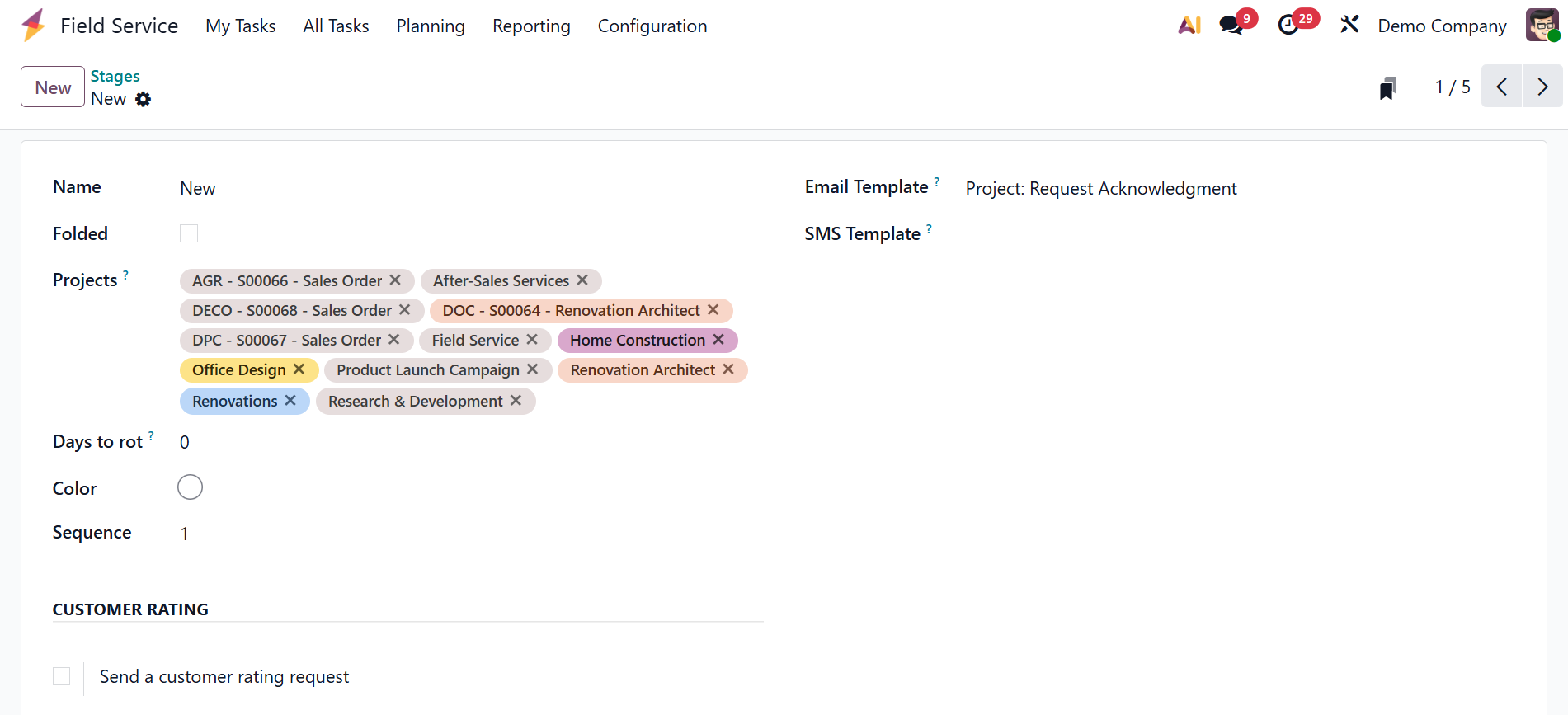Go to the previous stage record
Viewport: 1568px width, 715px height.
click(x=1502, y=87)
